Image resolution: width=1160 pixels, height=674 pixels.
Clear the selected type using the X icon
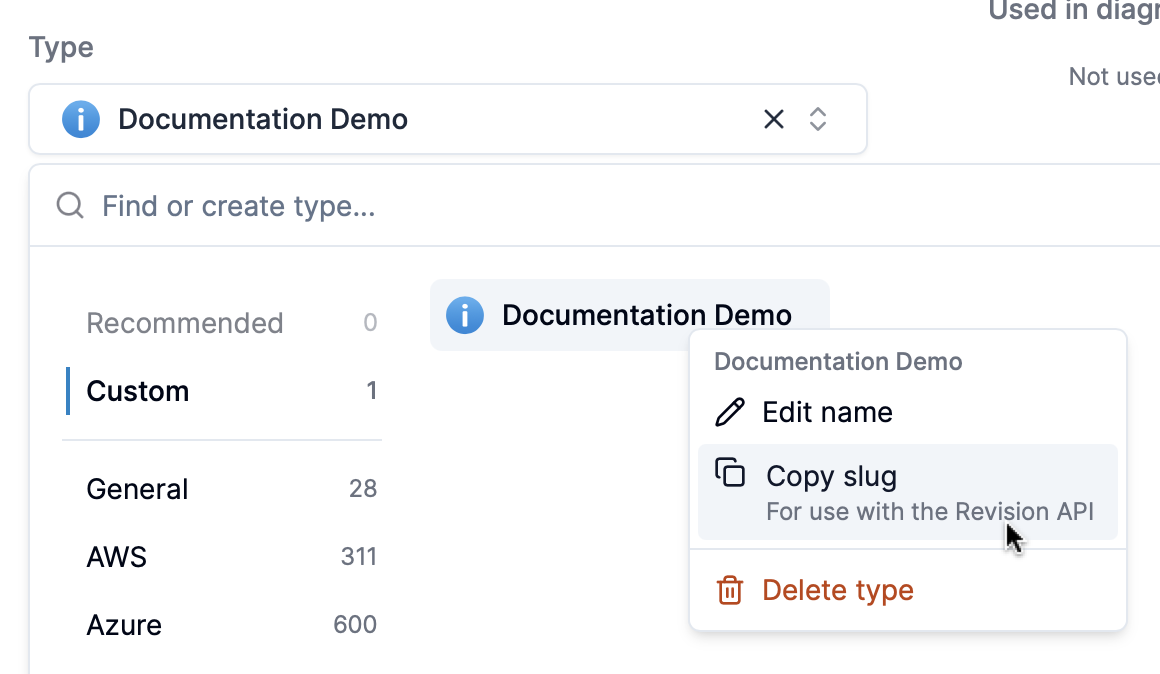coord(774,119)
